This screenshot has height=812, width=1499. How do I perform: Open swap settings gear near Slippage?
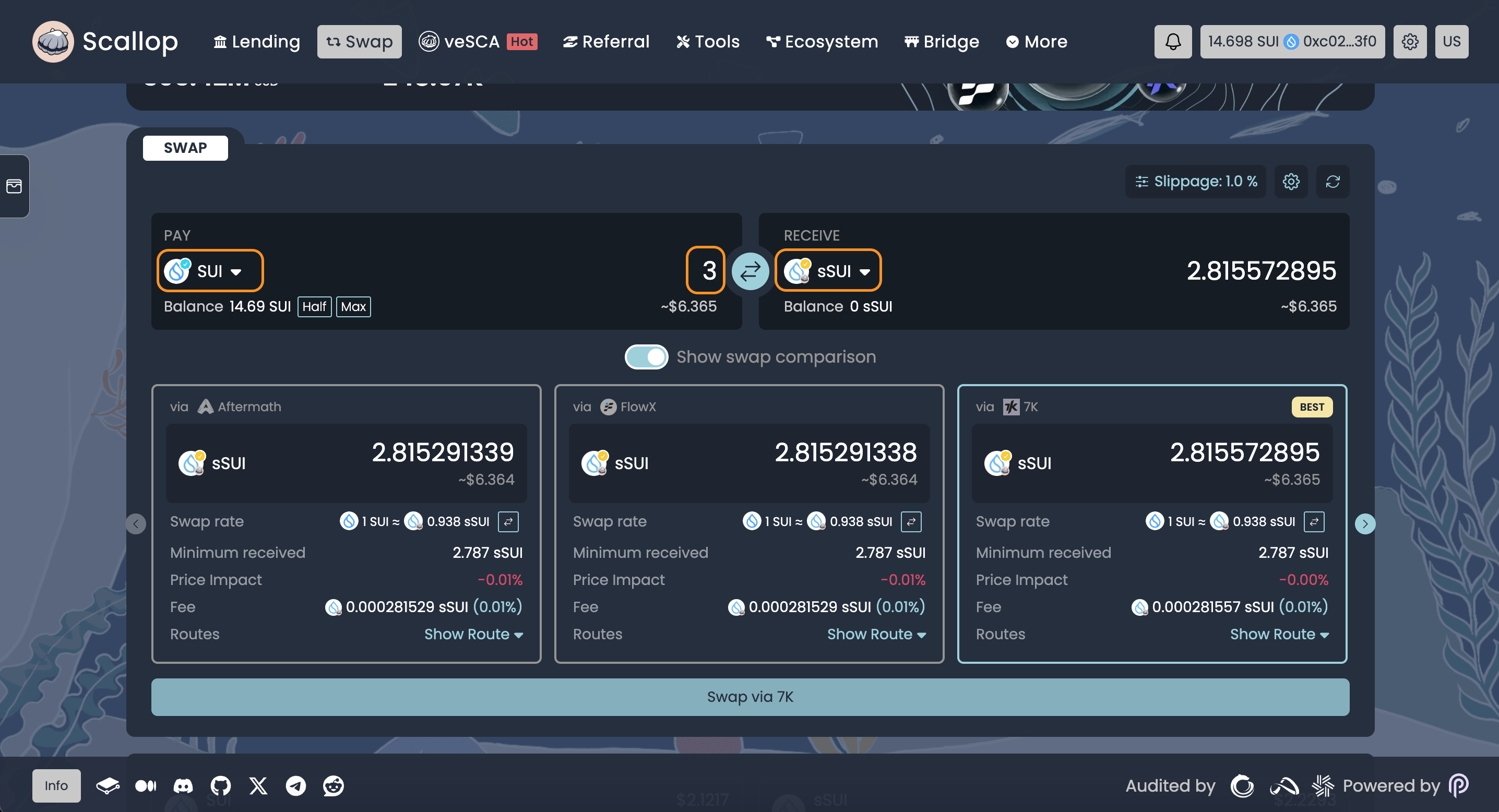(x=1291, y=182)
